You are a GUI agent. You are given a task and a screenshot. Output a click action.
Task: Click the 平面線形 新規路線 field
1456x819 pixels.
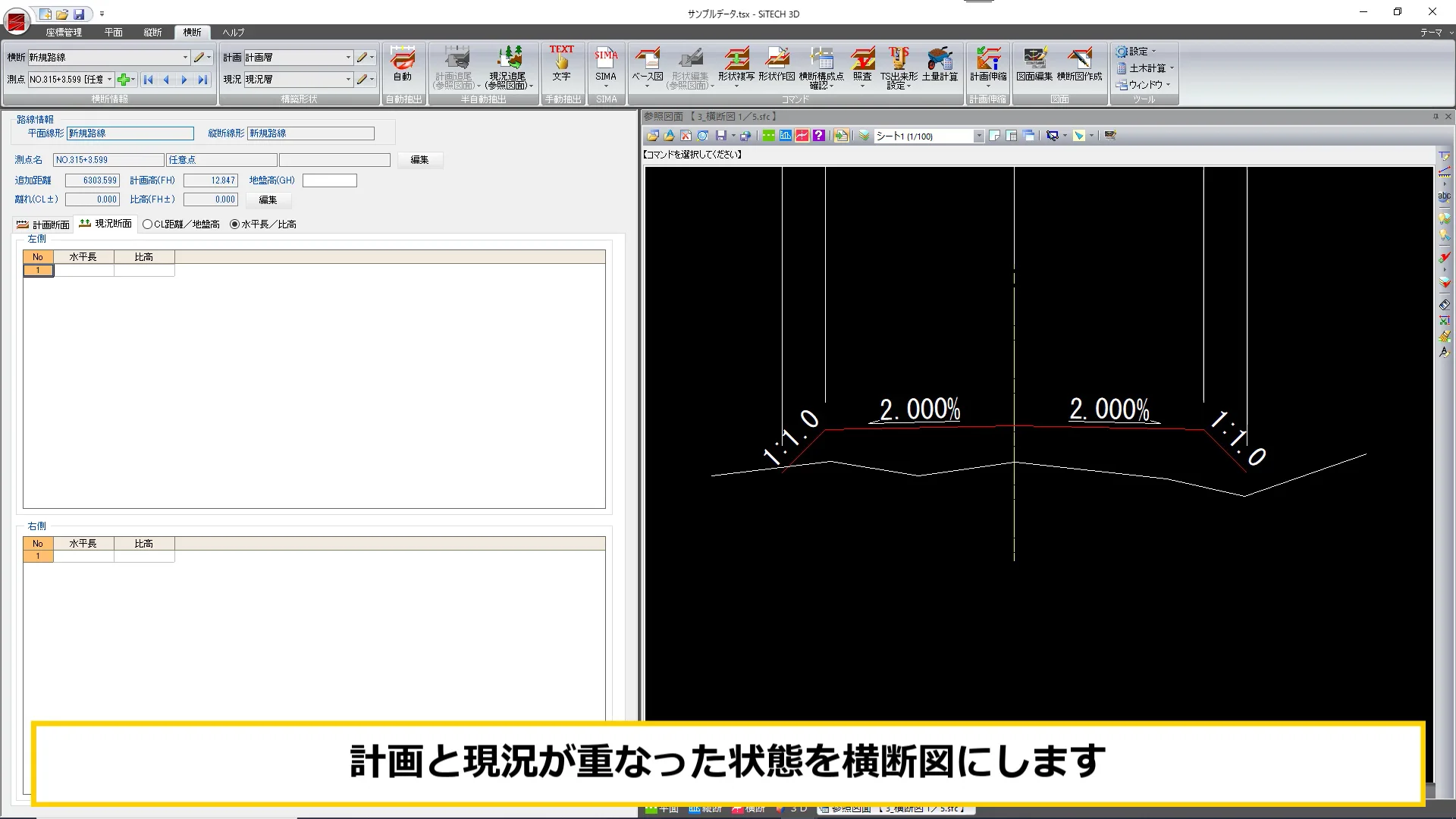click(130, 133)
